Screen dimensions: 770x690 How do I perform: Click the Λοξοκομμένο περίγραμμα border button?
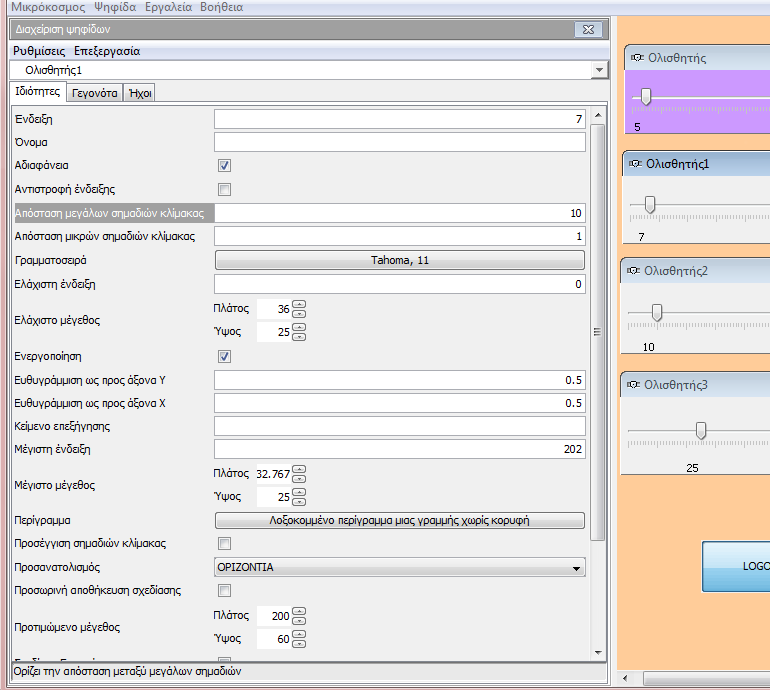click(x=400, y=521)
